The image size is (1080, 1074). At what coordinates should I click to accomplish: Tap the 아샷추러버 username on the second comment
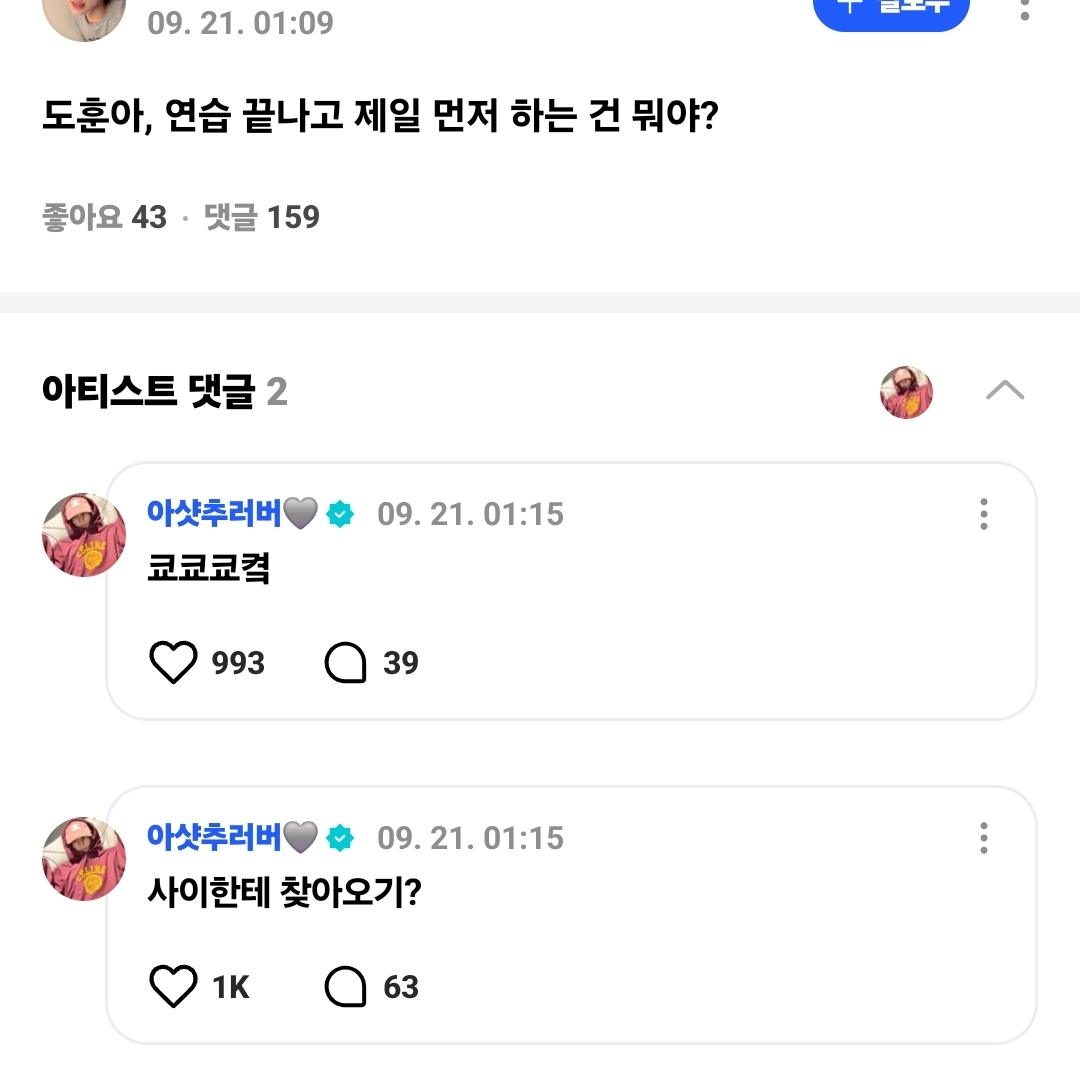[215, 838]
